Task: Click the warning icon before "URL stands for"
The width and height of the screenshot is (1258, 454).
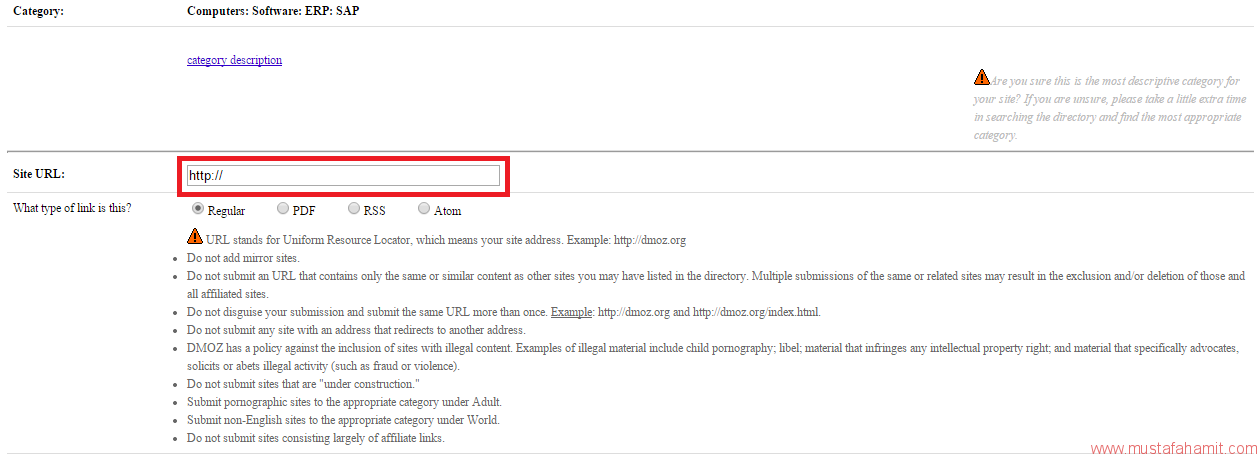Action: point(195,237)
